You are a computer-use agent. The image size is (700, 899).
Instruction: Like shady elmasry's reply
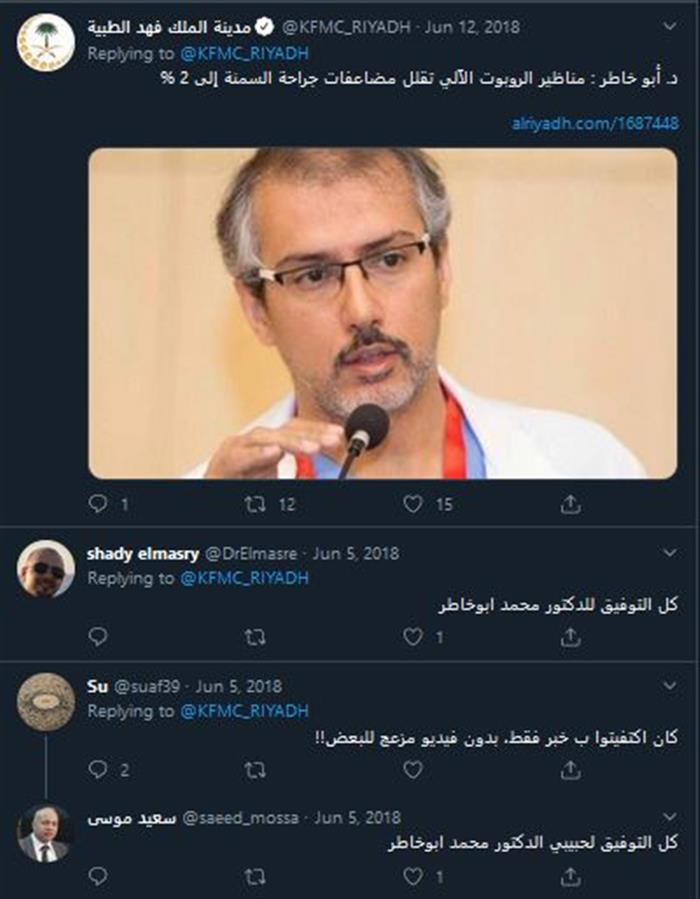tap(413, 637)
